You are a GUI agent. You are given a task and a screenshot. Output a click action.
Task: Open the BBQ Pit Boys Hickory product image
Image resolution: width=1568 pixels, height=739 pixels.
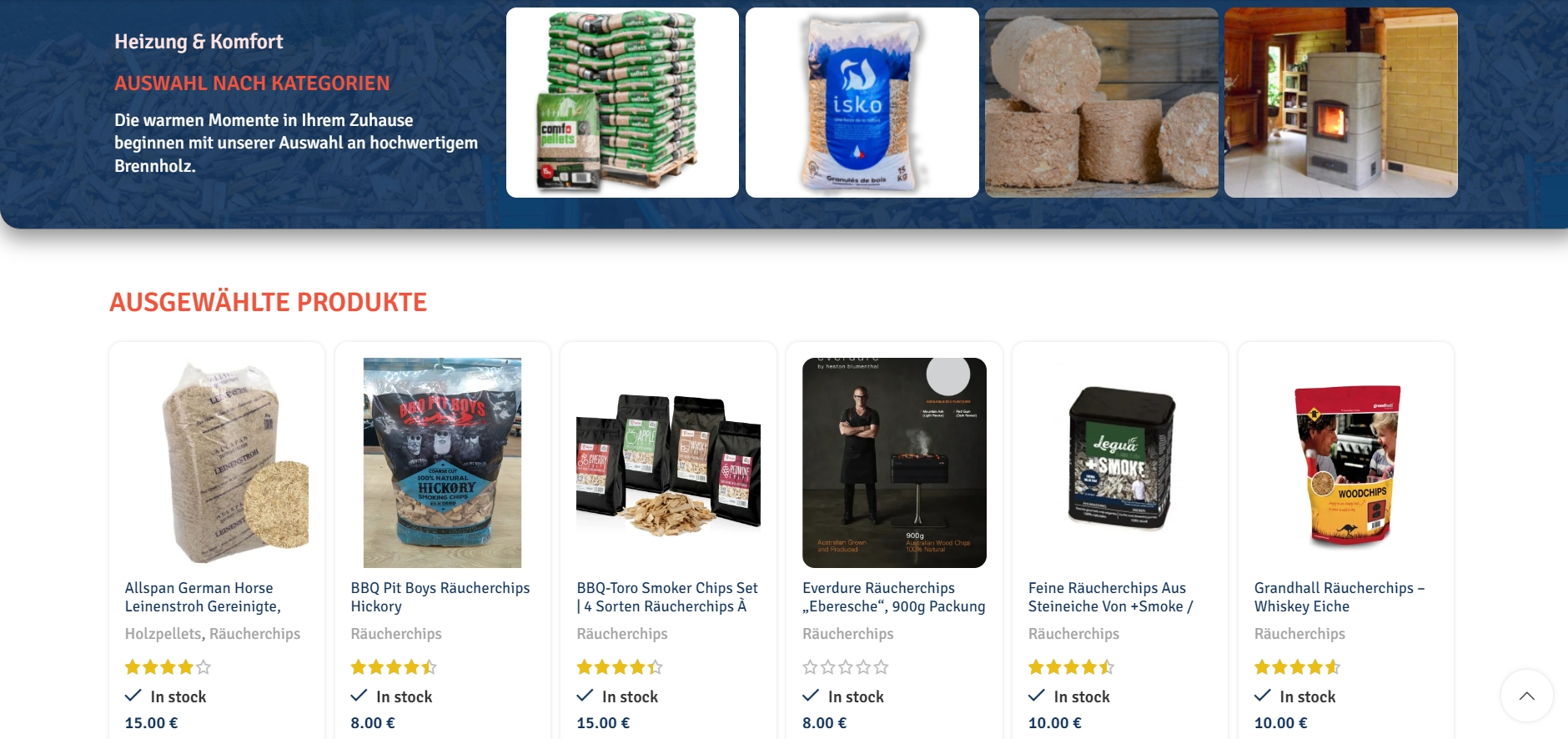tap(443, 463)
